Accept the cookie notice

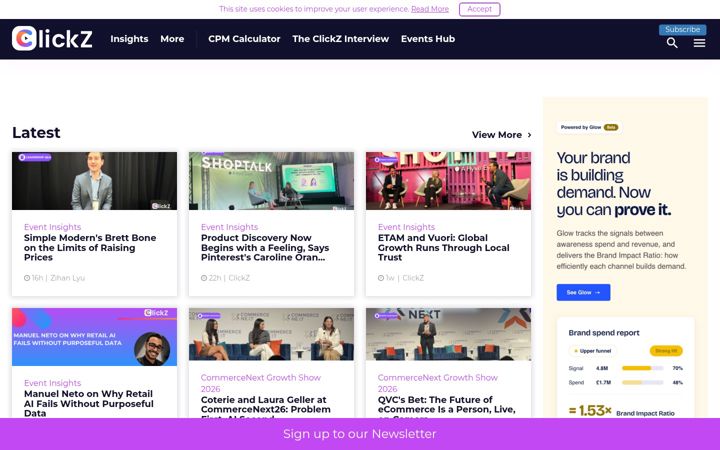click(x=479, y=9)
